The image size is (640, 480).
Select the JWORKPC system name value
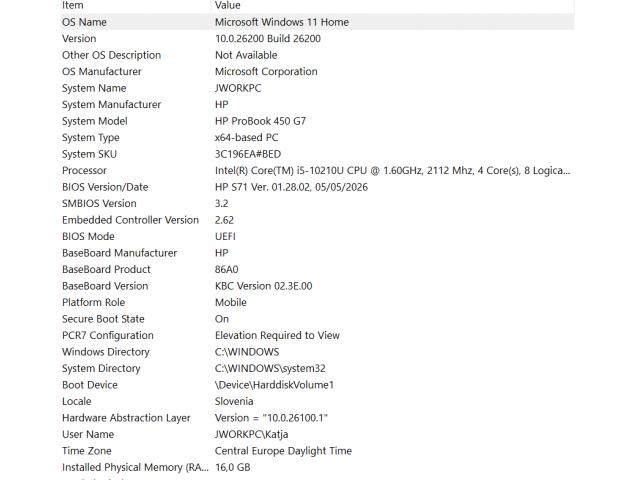coord(238,88)
